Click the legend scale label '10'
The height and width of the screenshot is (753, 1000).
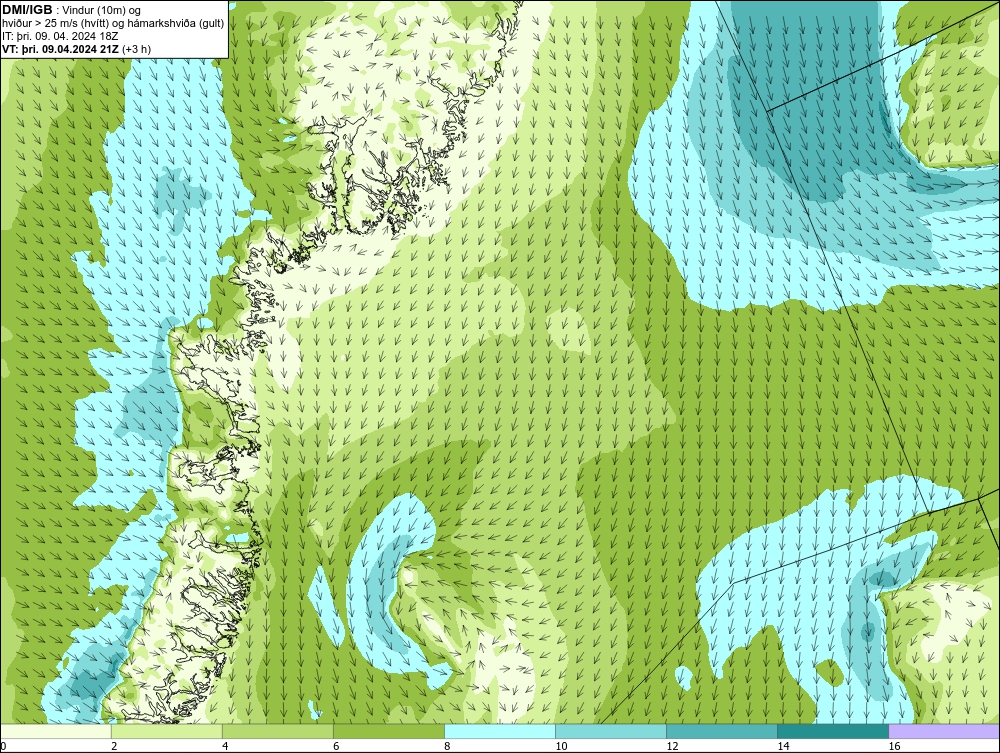pyautogui.click(x=561, y=746)
